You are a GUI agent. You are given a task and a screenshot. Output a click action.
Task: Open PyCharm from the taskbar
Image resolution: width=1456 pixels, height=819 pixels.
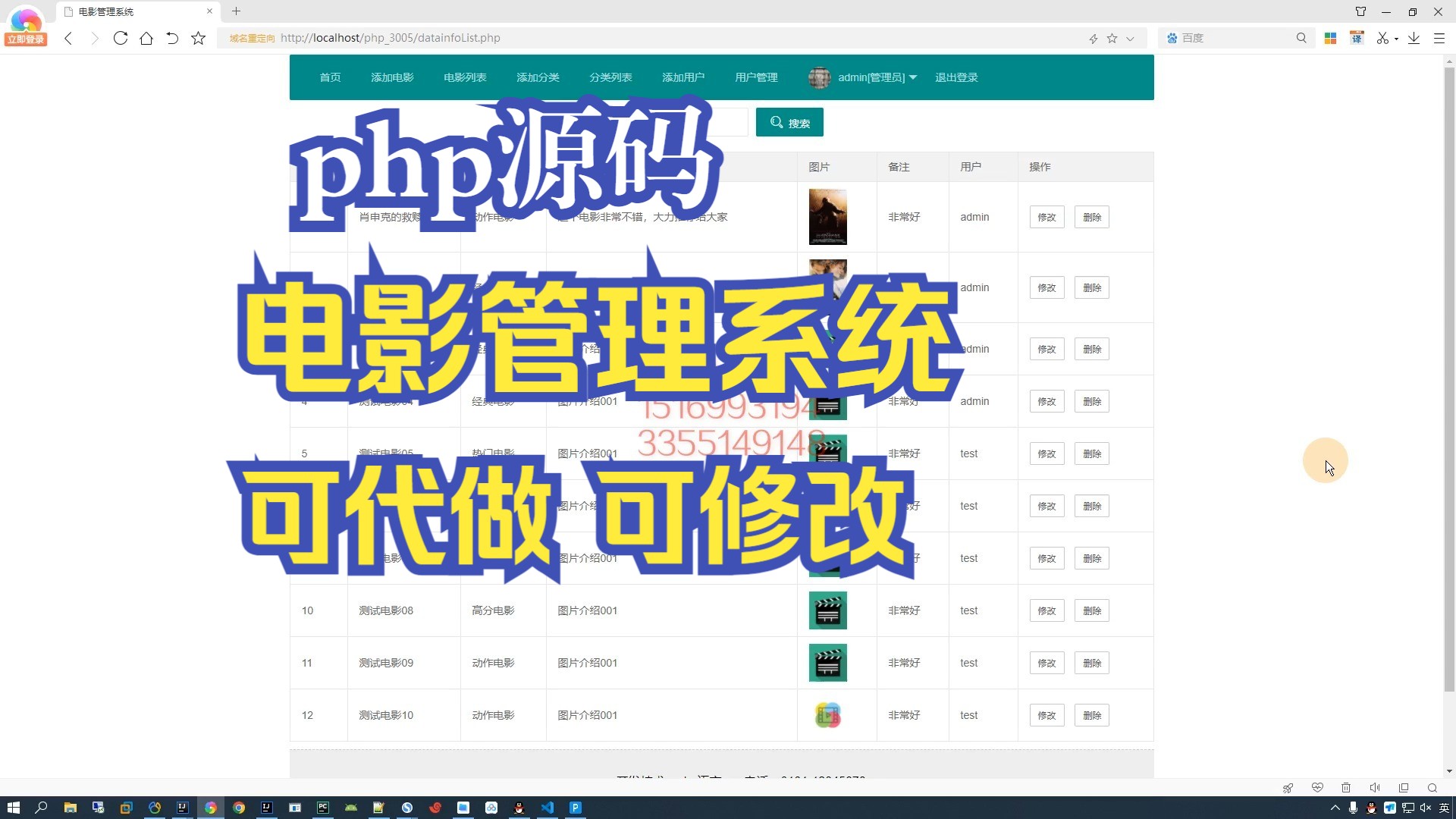tap(323, 808)
